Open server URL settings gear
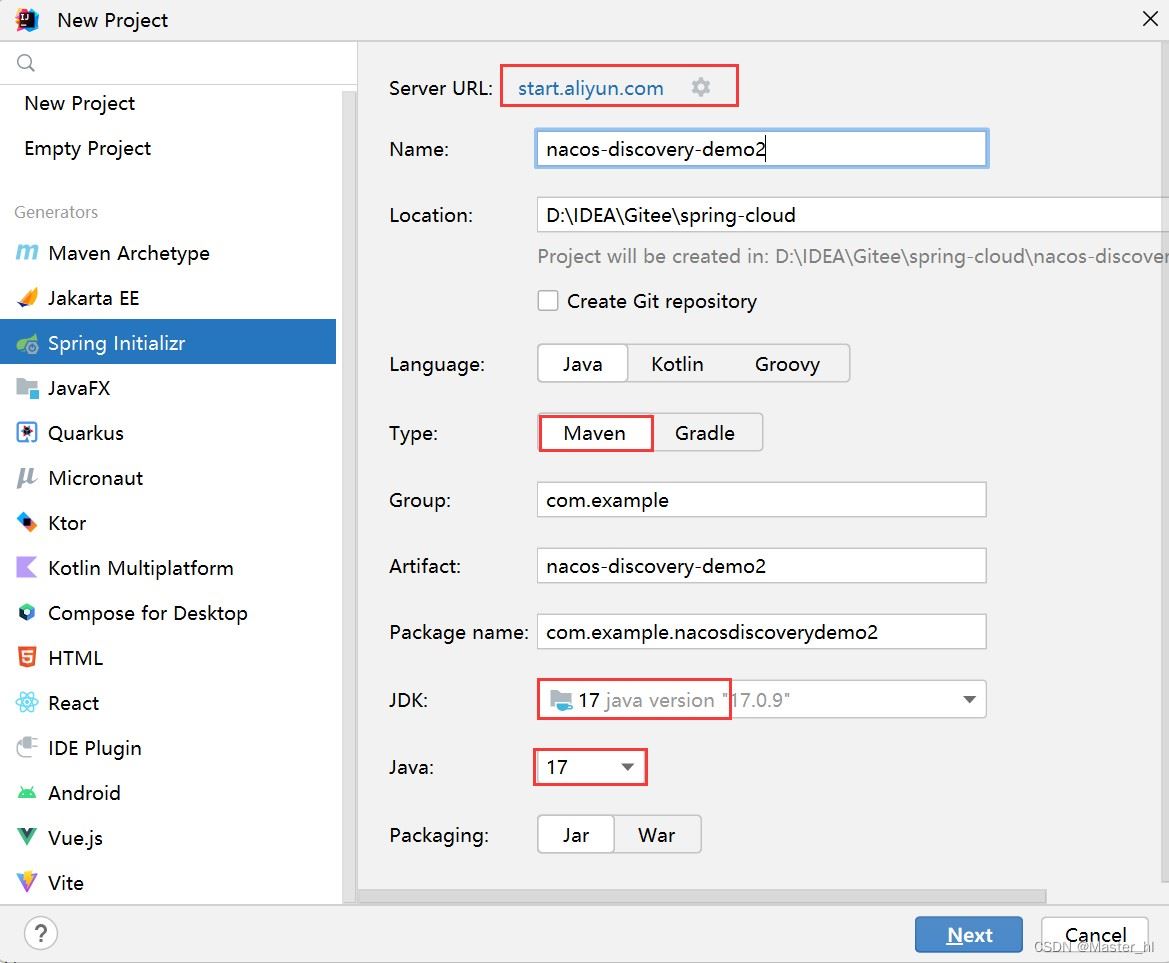This screenshot has height=963, width=1169. pos(701,88)
